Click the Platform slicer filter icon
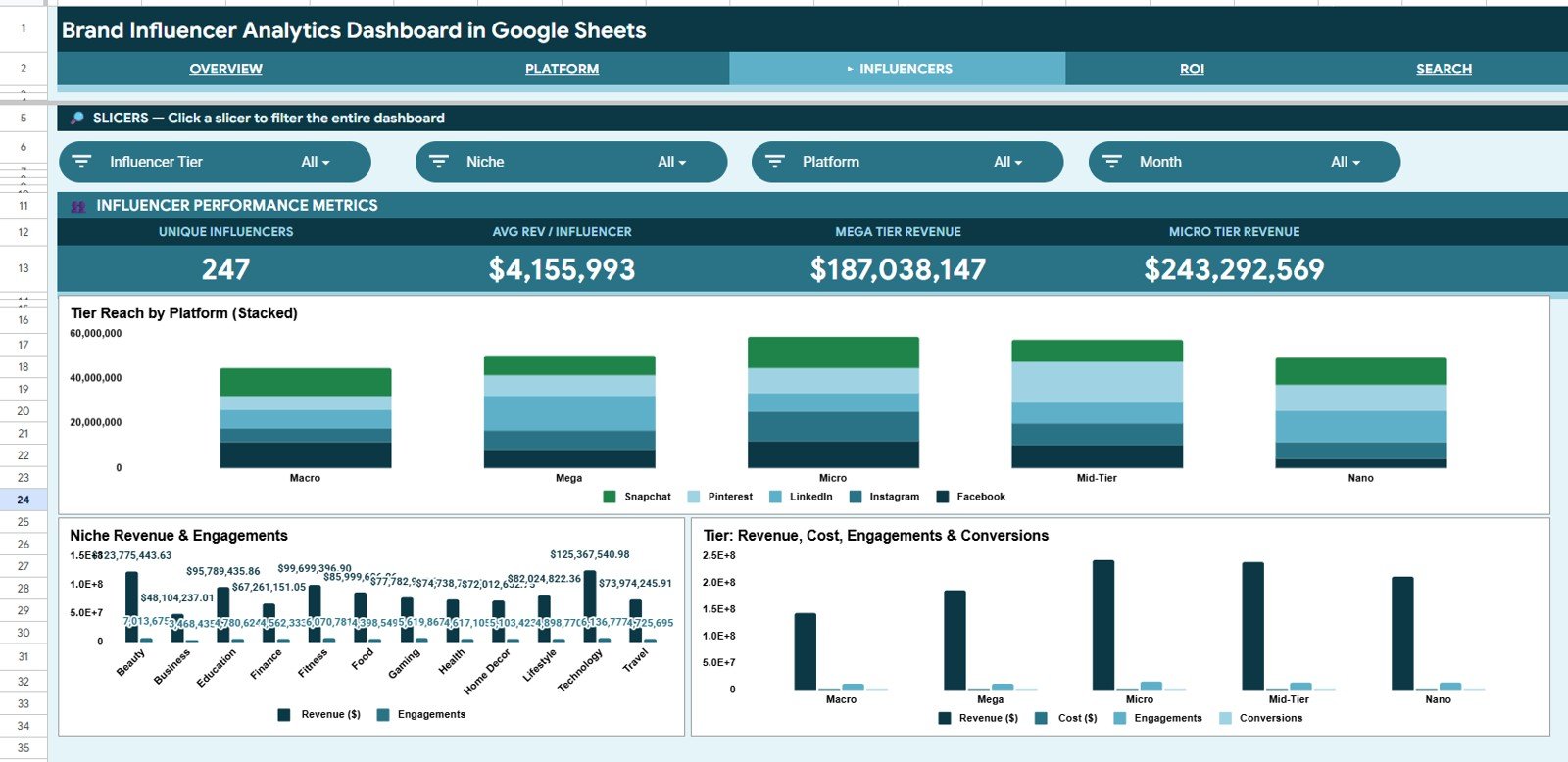1568x762 pixels. tap(775, 162)
